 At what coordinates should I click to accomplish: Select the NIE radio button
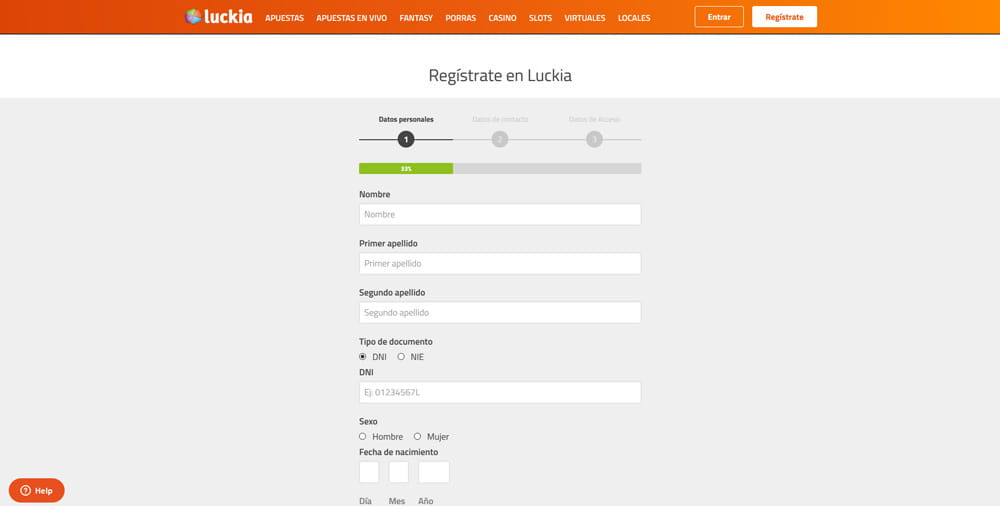click(401, 357)
